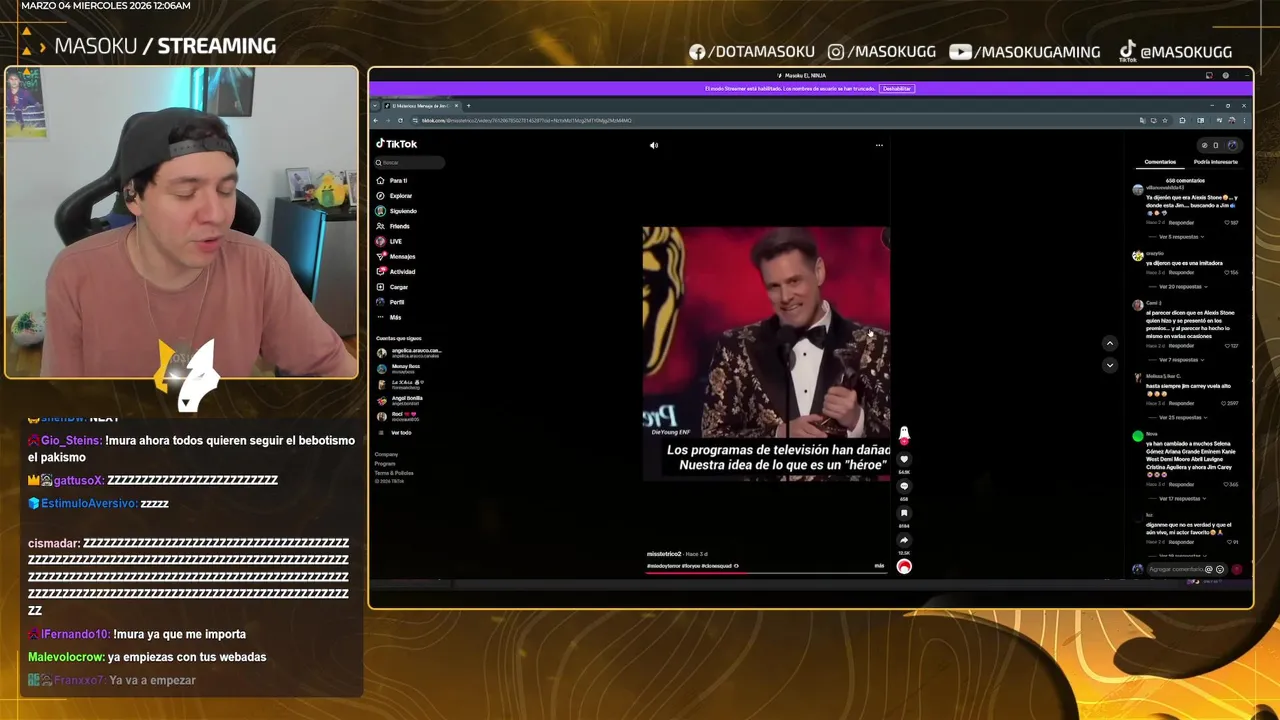Click the browser address bar URL

click(x=526, y=120)
